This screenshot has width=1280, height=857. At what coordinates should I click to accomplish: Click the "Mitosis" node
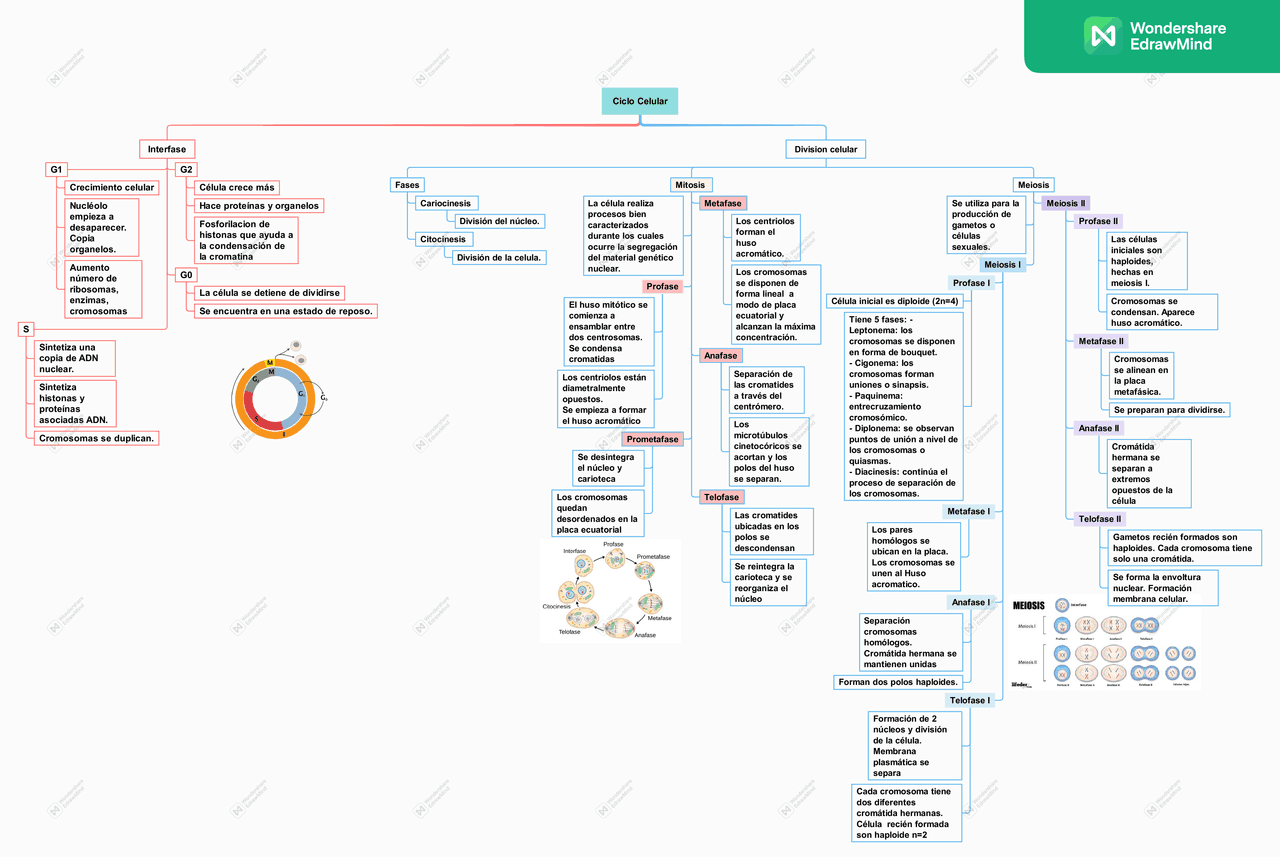tap(690, 185)
